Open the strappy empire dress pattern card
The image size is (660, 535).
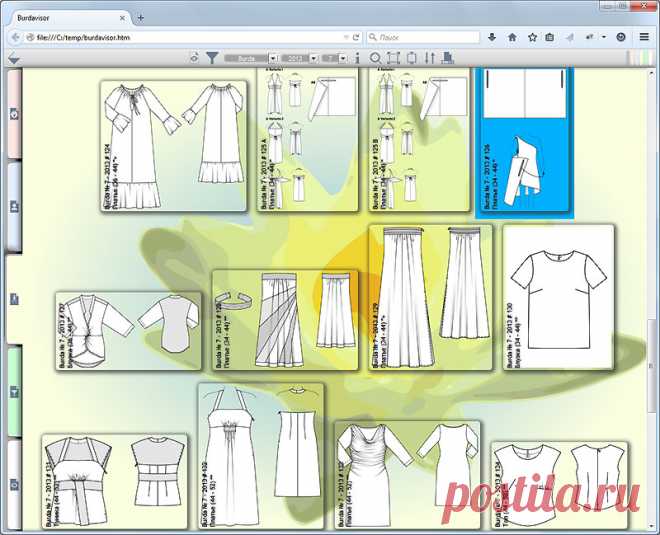point(261,456)
